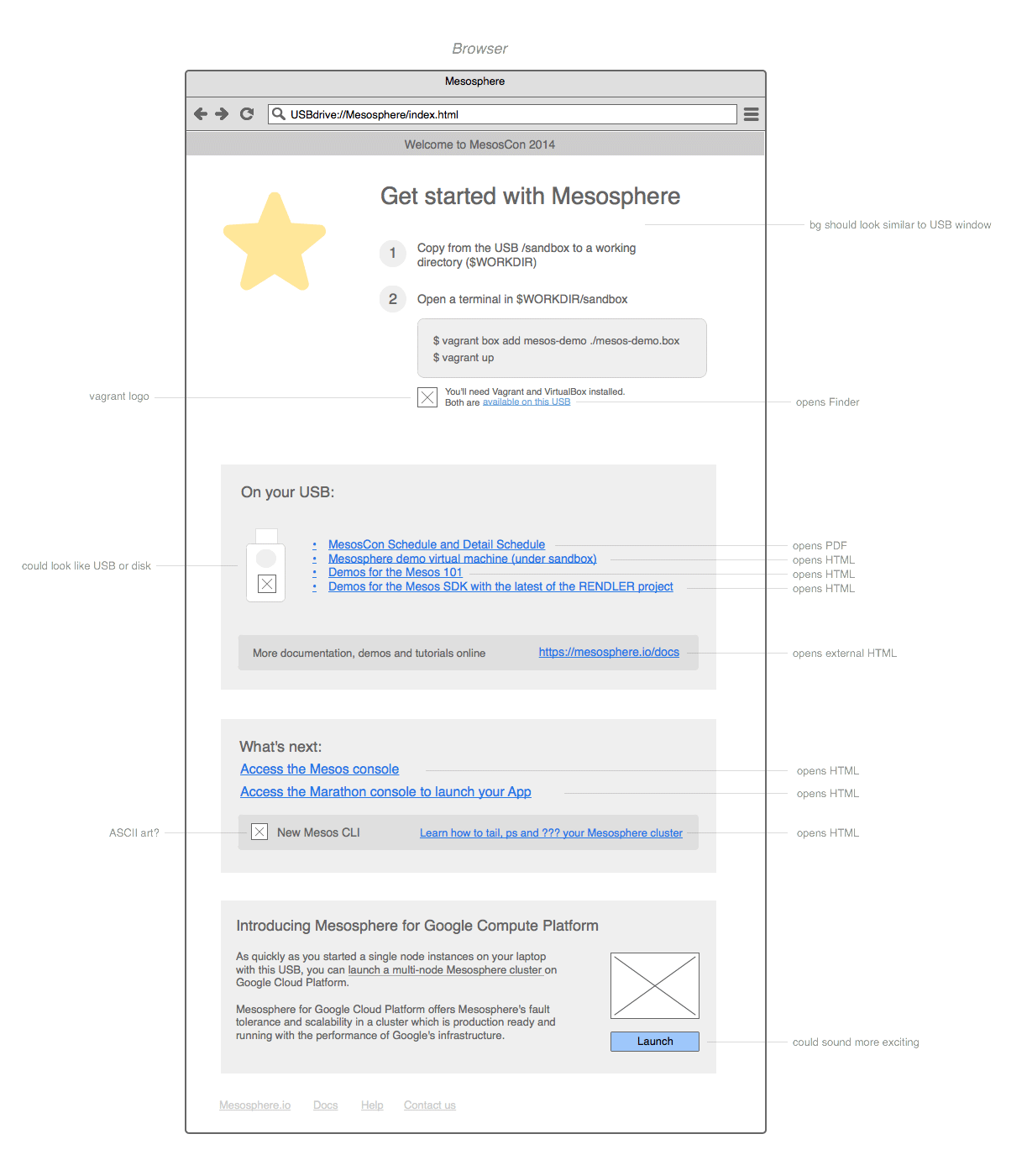This screenshot has height=1176, width=1027.
Task: Click the browser back arrow
Action: (200, 113)
